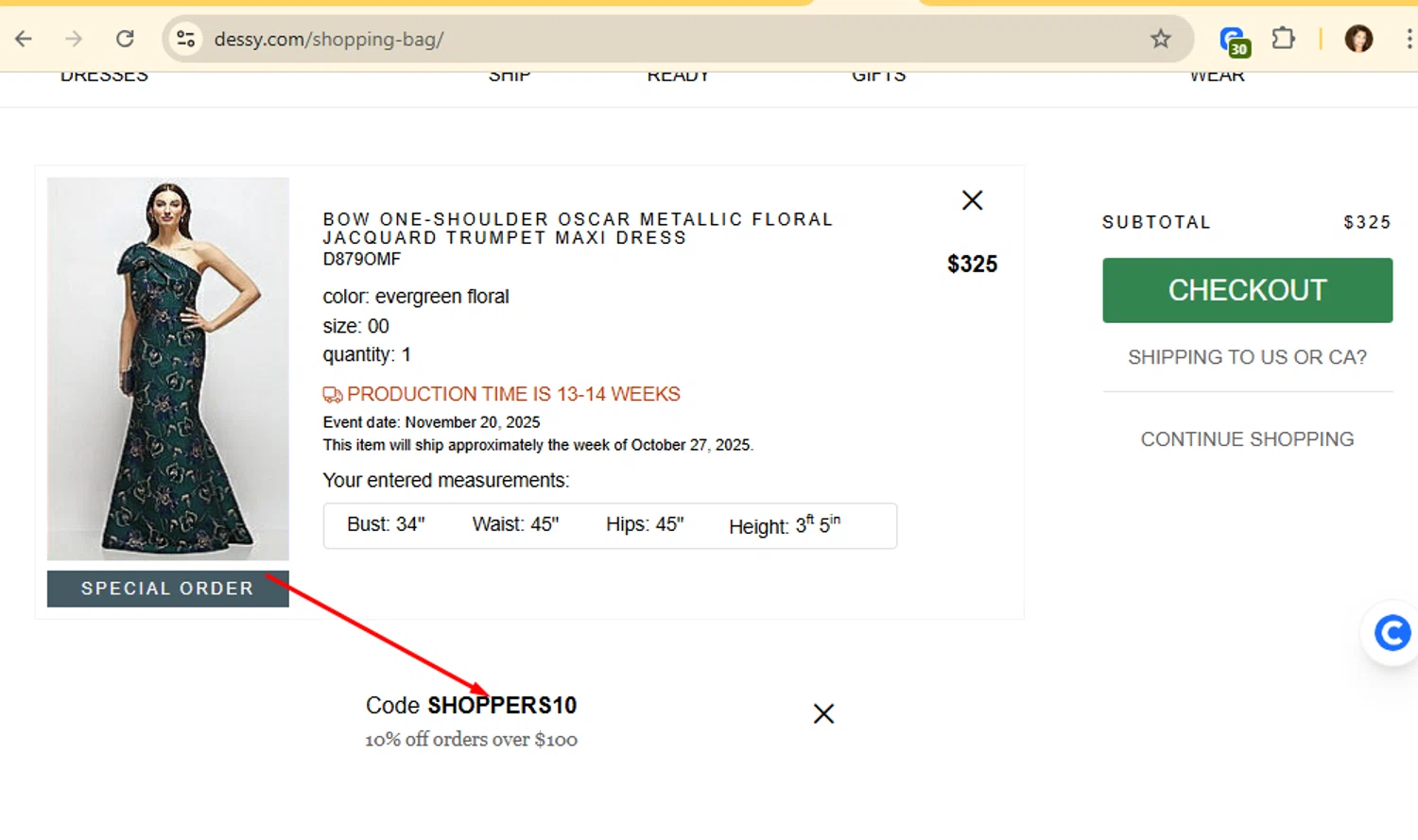This screenshot has height=840, width=1418.
Task: Click the SPECIAL ORDER label
Action: click(168, 589)
